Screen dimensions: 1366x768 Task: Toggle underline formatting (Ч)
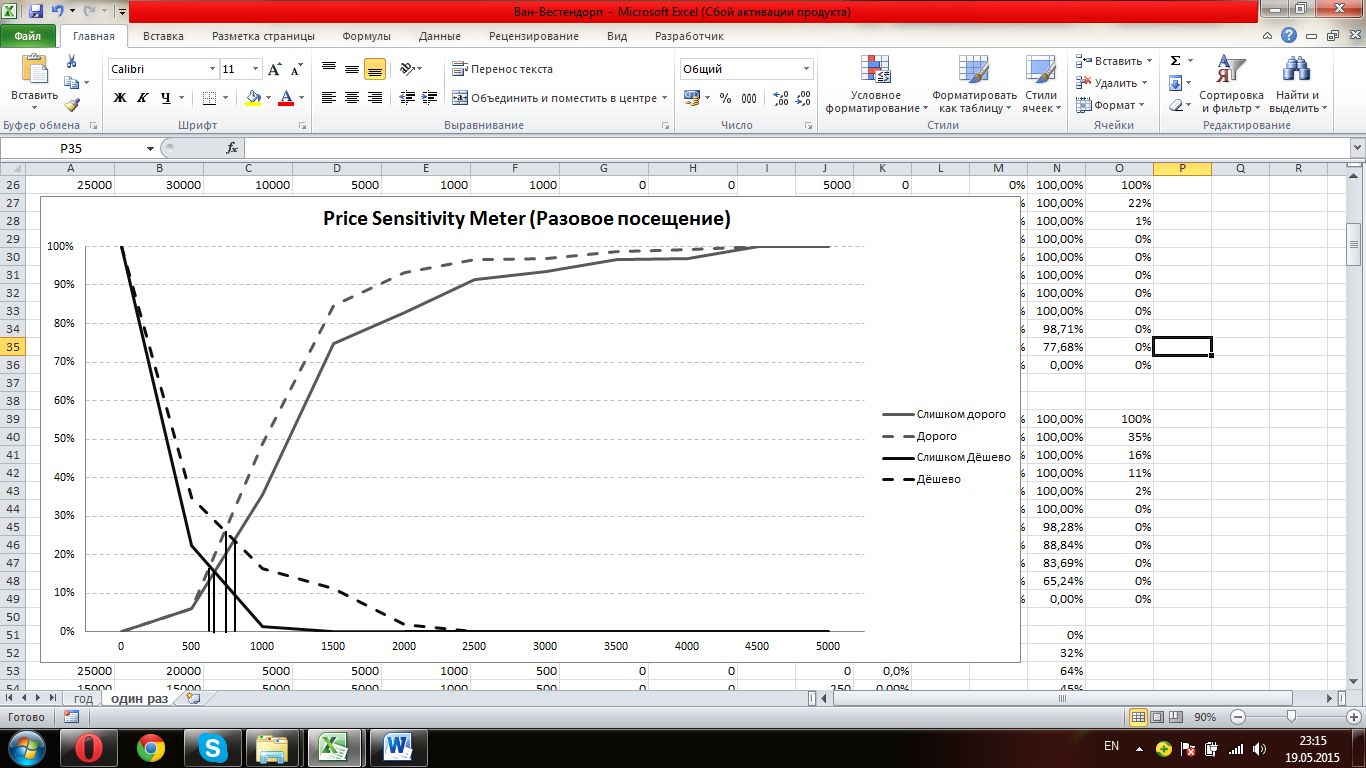point(166,98)
